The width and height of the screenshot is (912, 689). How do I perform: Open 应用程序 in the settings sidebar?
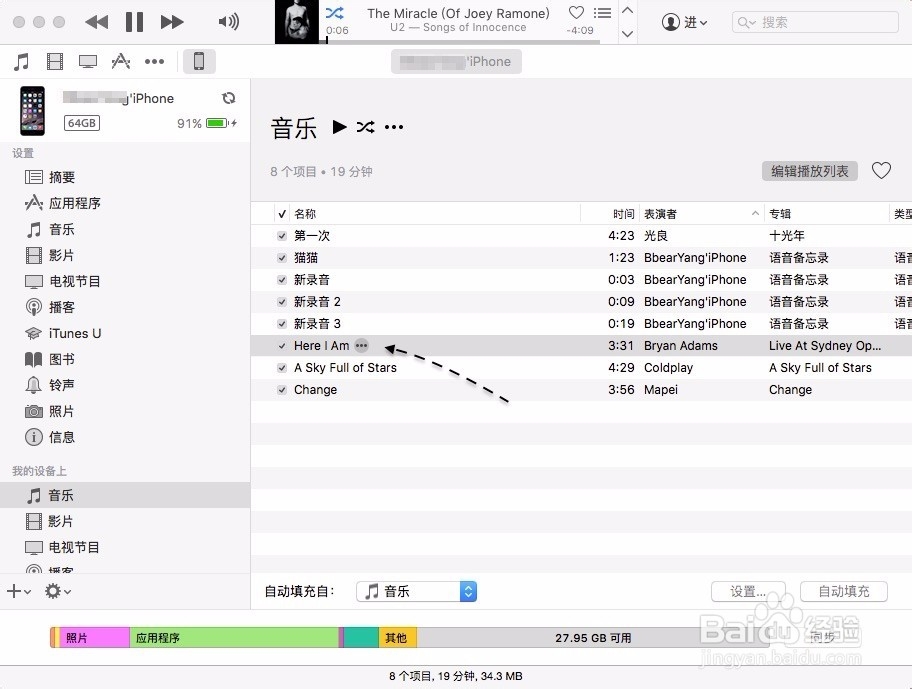63,203
